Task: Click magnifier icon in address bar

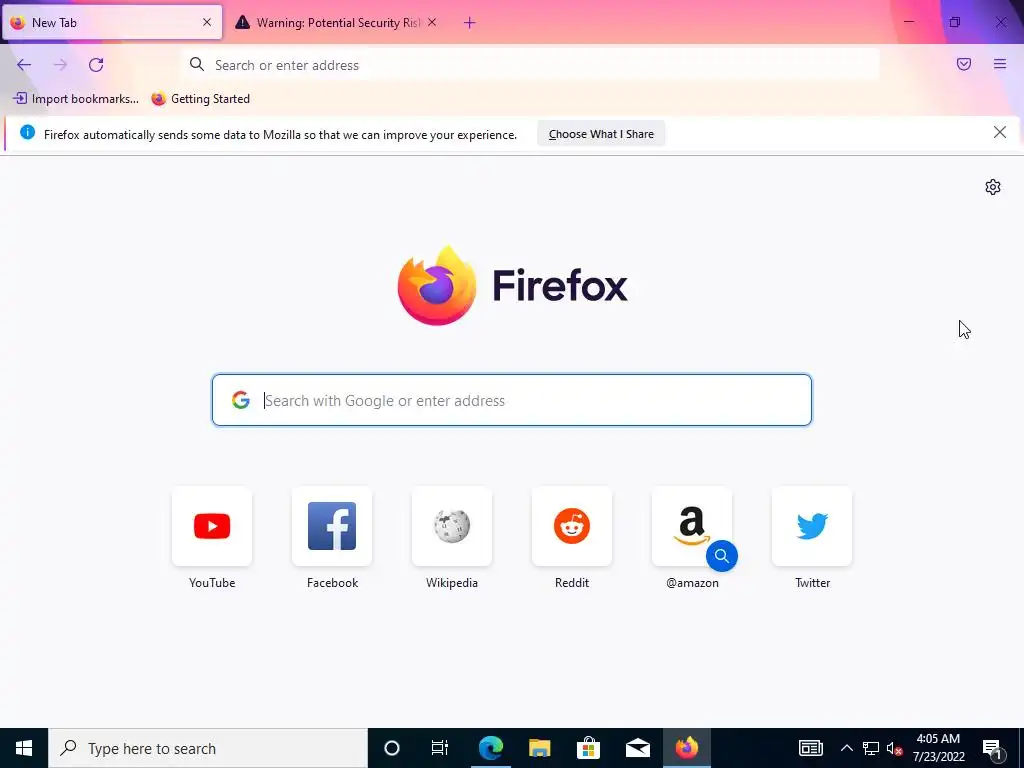Action: (x=197, y=64)
